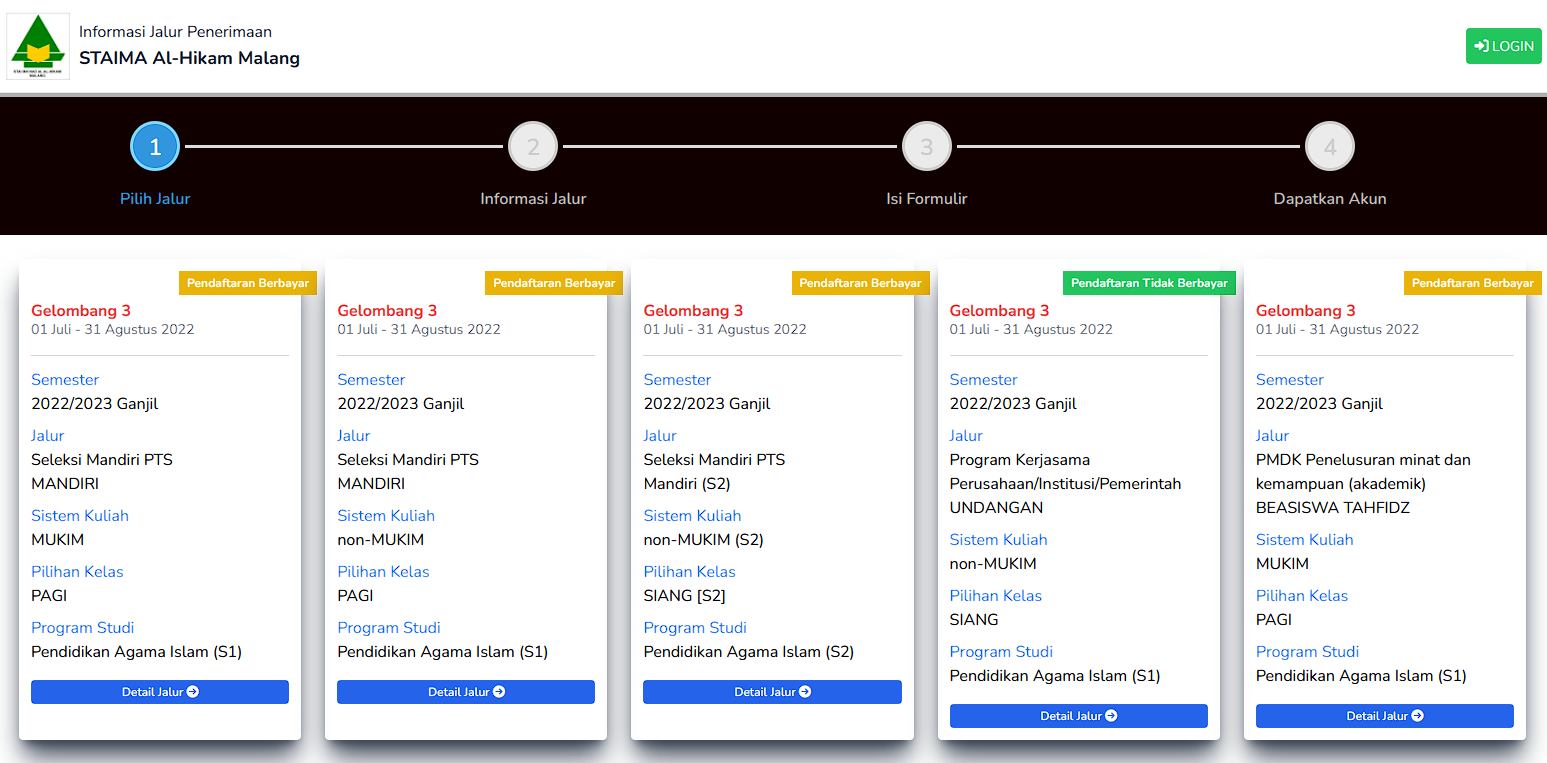Select step 4 Dapatkan Akun circle
Viewport: 1547px width, 763px height.
click(1329, 147)
